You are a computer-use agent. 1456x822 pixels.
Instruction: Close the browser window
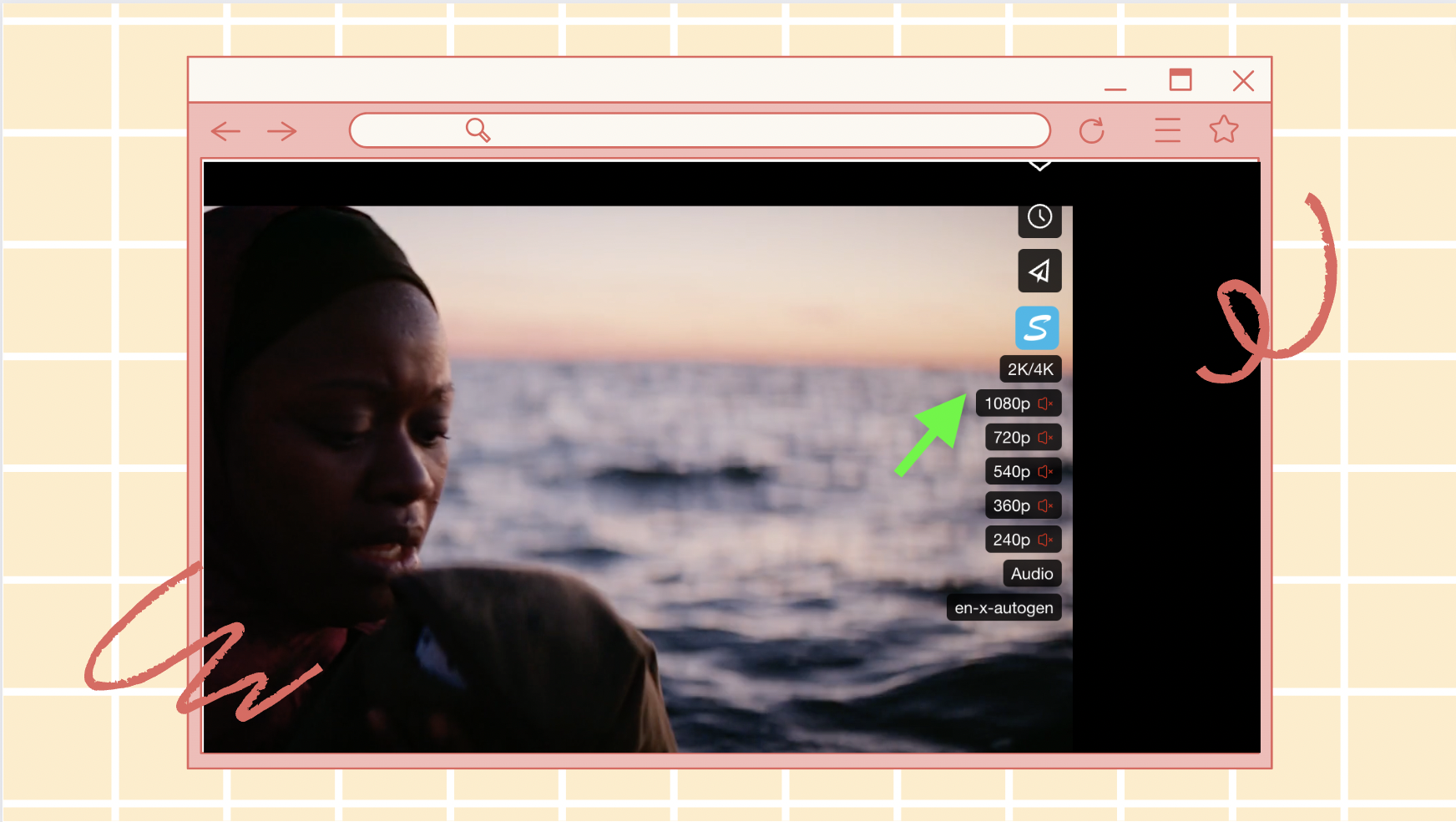tap(1243, 80)
